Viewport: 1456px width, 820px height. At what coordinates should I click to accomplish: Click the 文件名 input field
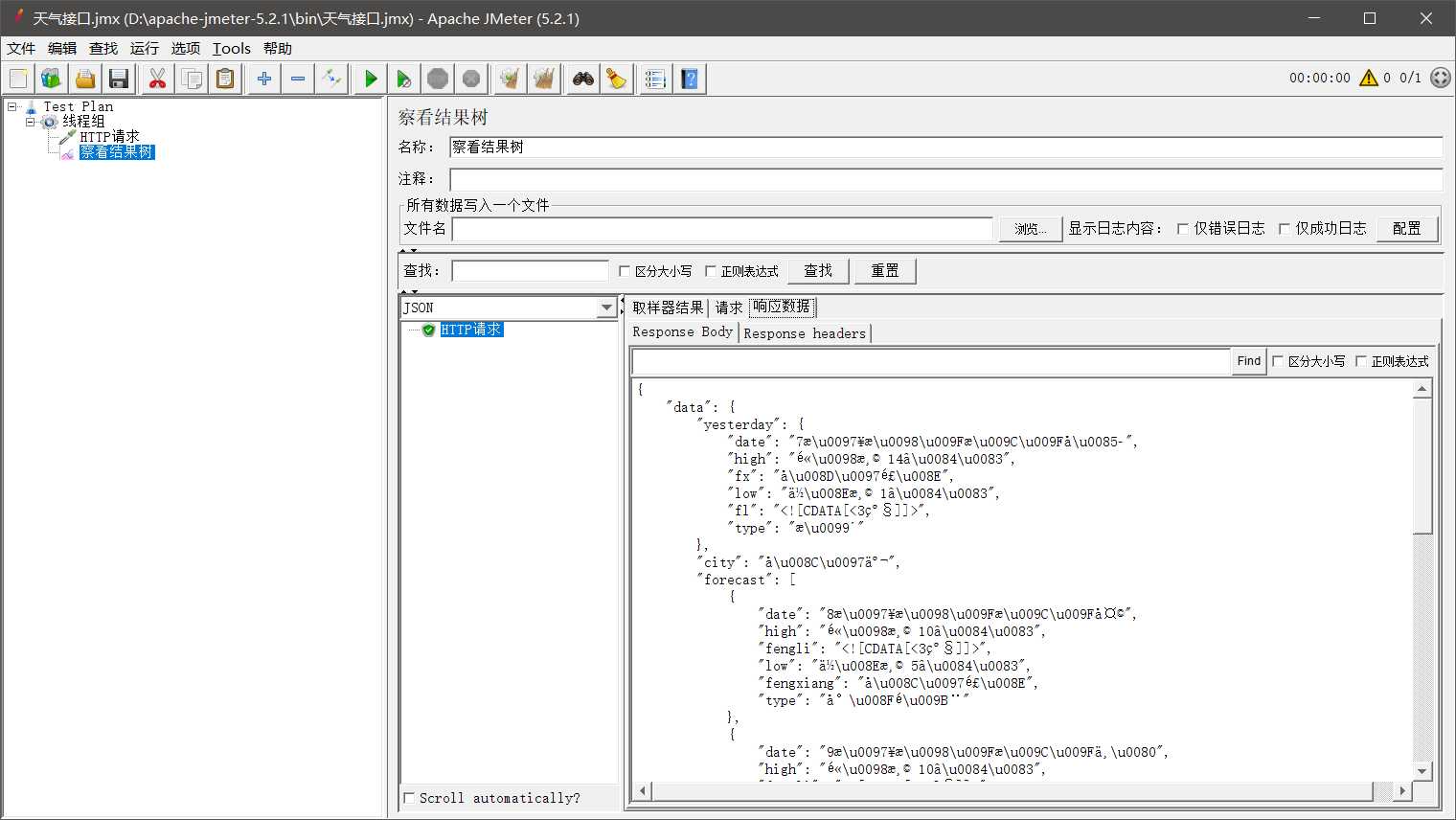[722, 229]
